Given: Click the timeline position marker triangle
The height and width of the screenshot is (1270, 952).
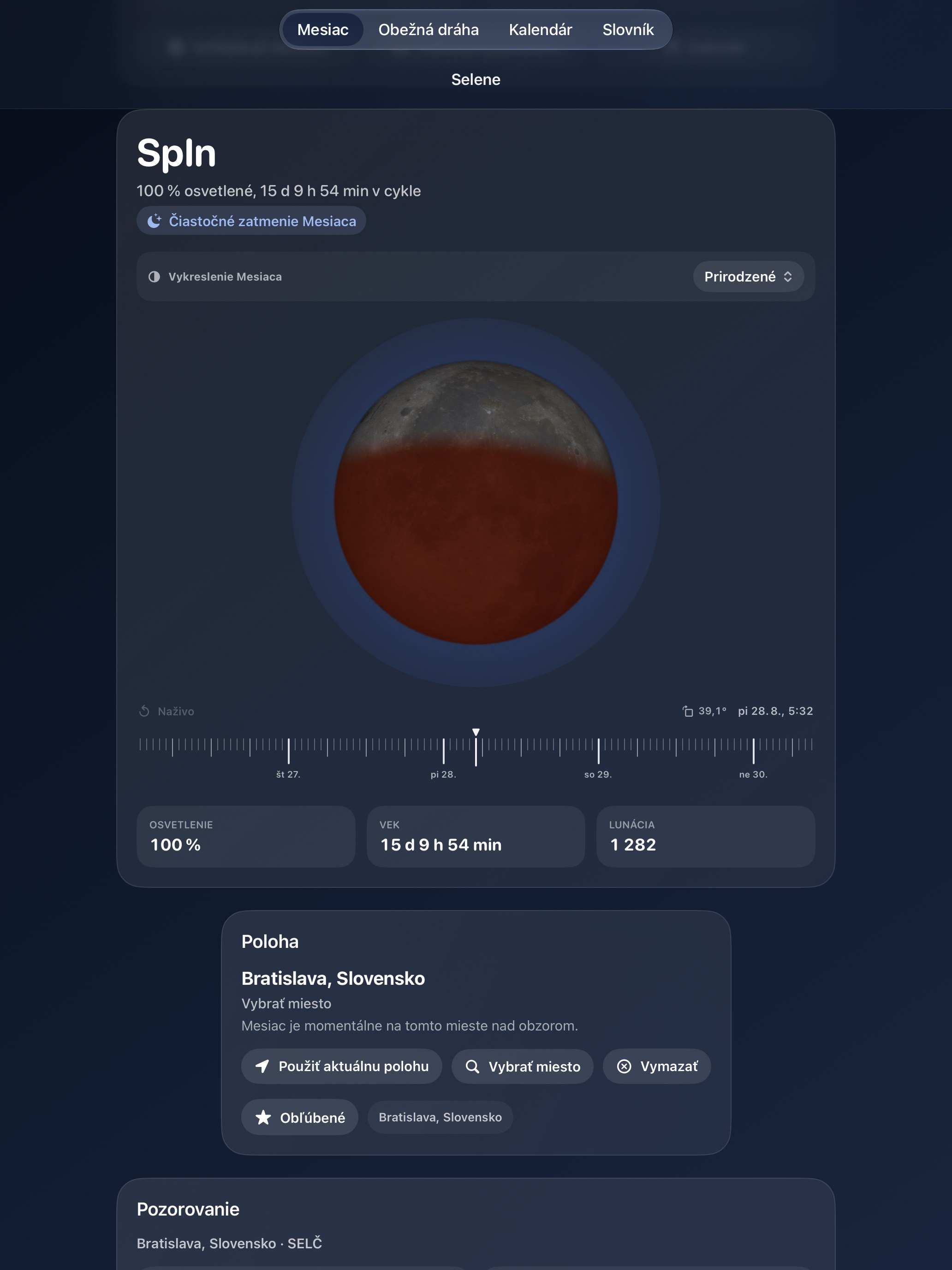Looking at the screenshot, I should pos(476,732).
